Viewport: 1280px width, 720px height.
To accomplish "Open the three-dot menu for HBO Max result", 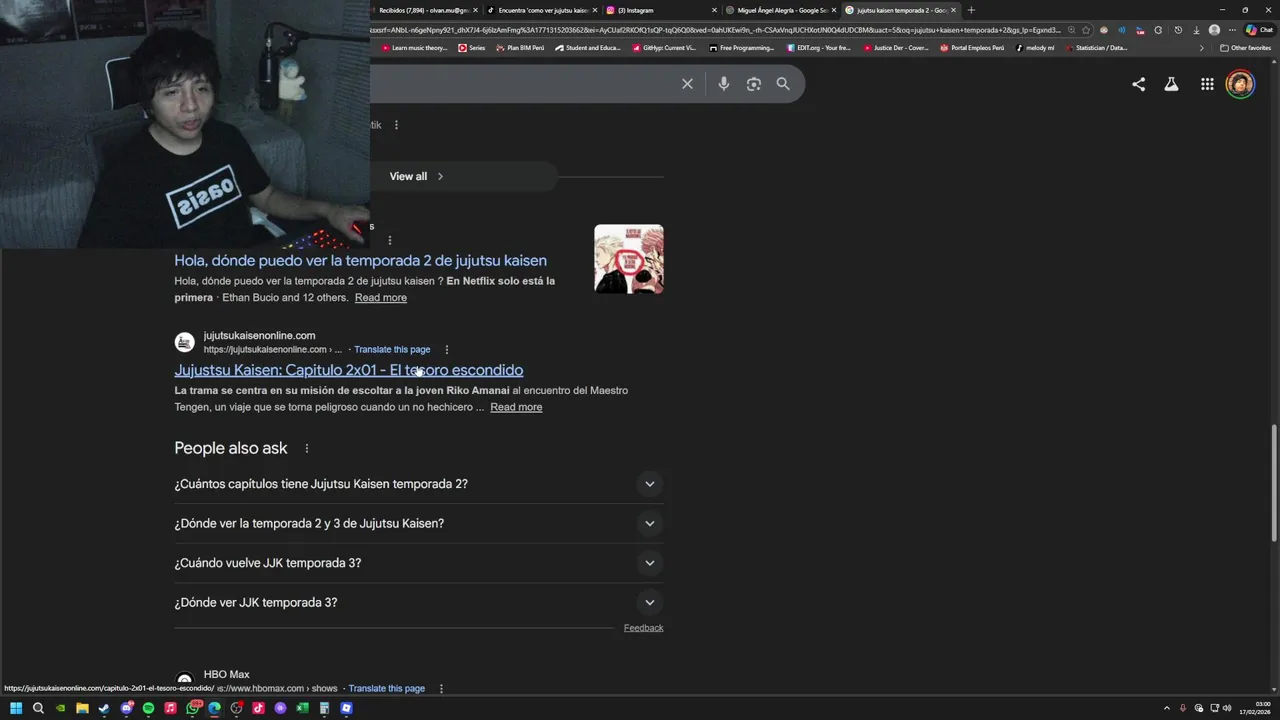I will point(441,688).
